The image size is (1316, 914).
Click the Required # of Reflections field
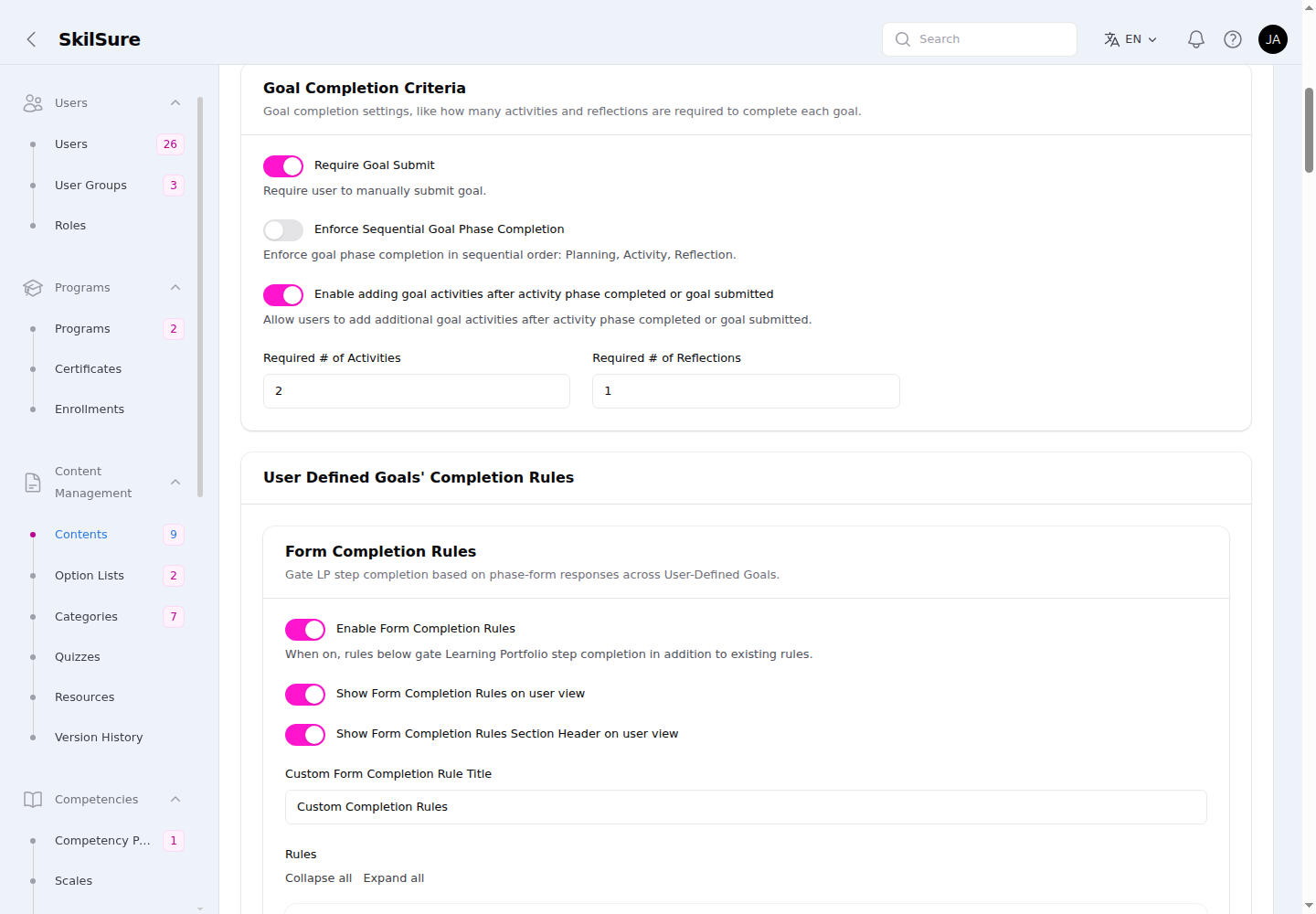pos(746,391)
